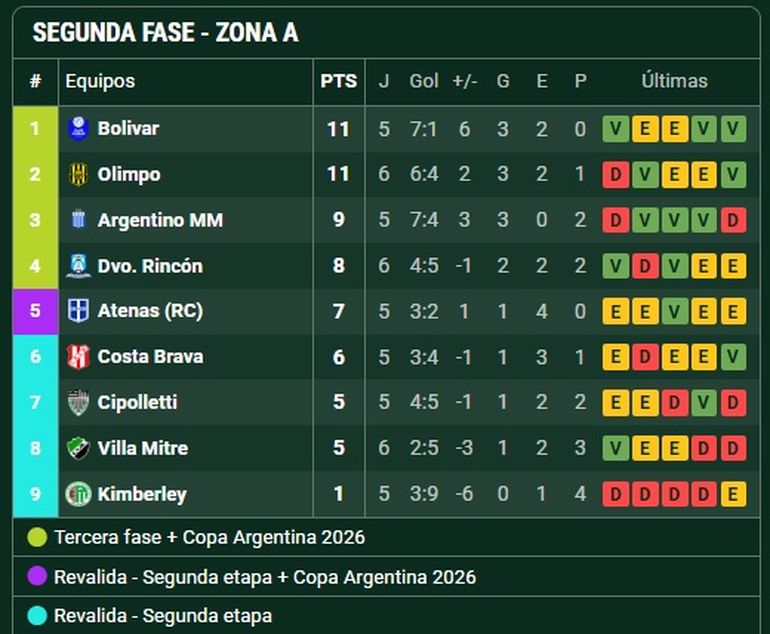Open the Bolivar team link
770x634 pixels.
click(x=128, y=129)
